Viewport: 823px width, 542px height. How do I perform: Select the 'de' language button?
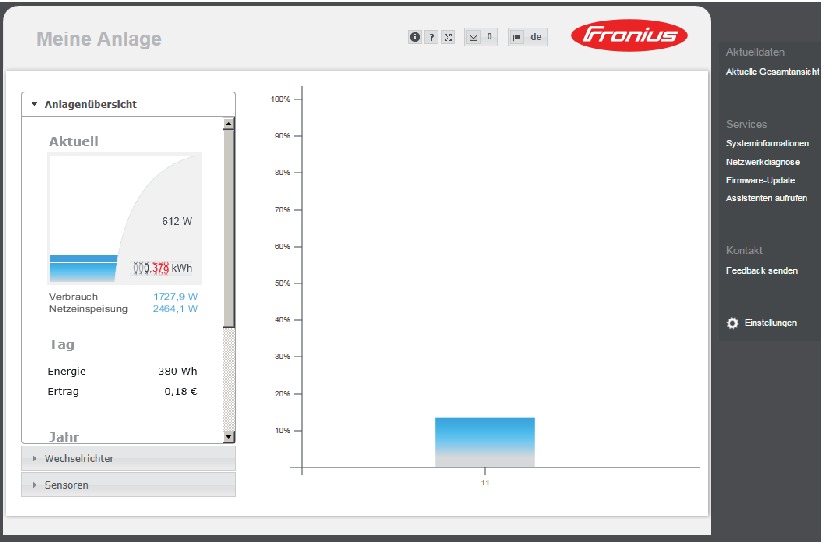point(536,37)
